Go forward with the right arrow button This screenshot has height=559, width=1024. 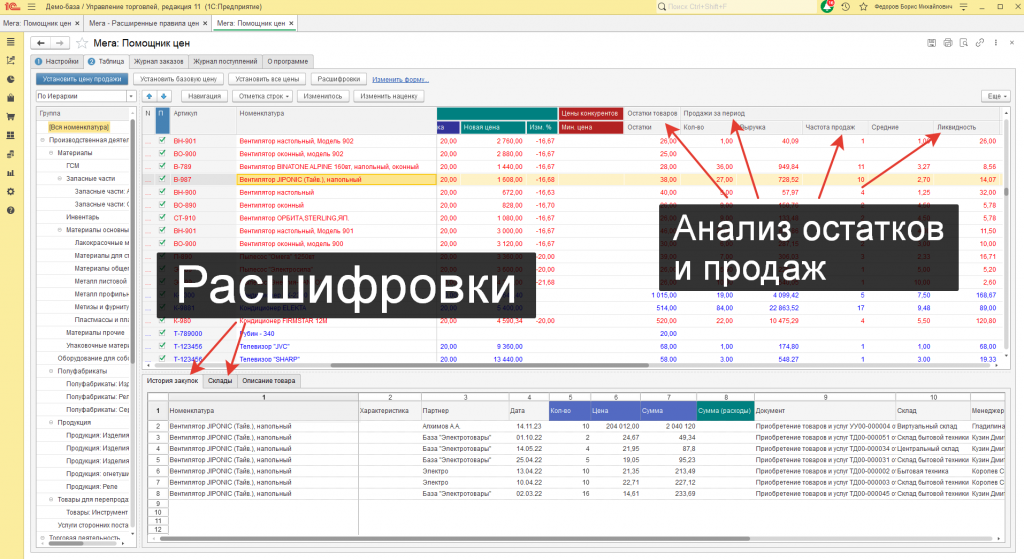pos(59,43)
